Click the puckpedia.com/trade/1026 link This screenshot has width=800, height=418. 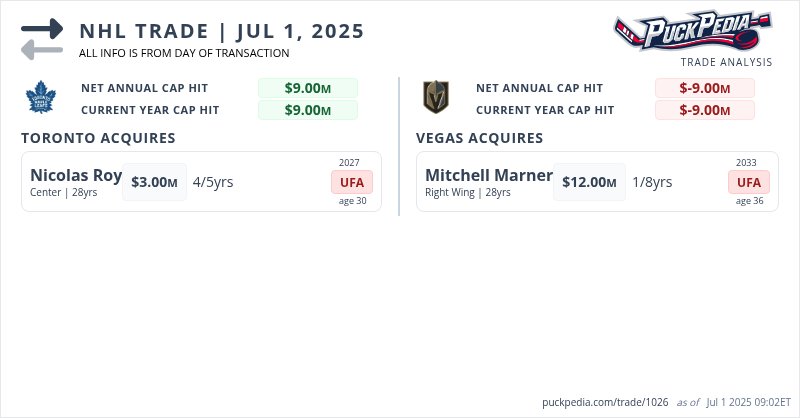604,402
